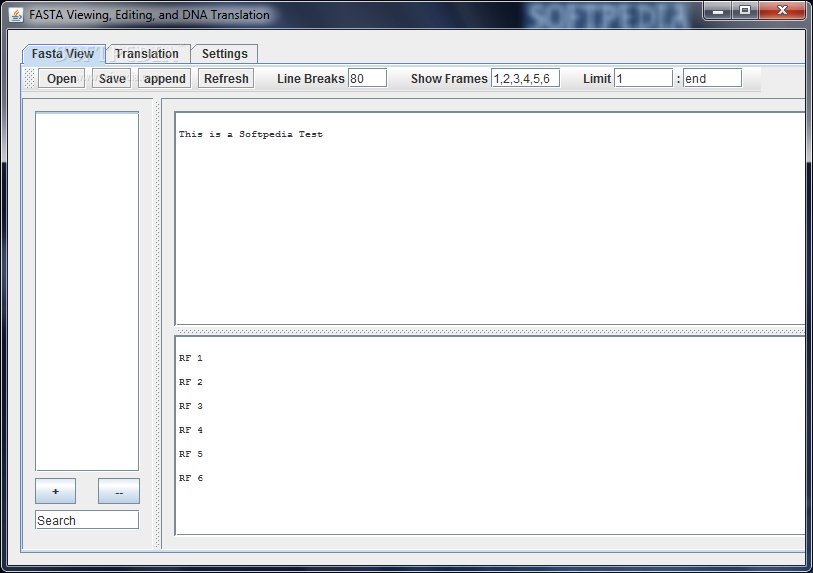Click the toolbar drag handle grip

coord(30,78)
